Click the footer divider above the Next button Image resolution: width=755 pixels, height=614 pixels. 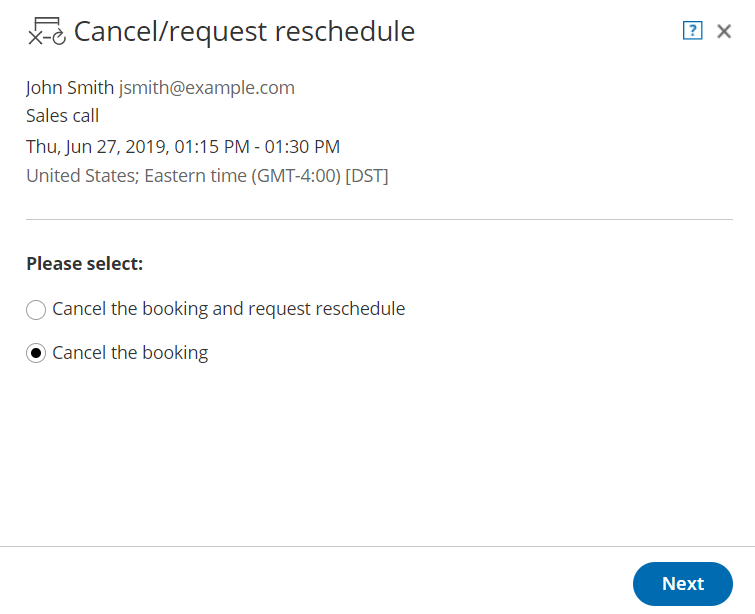(x=378, y=547)
